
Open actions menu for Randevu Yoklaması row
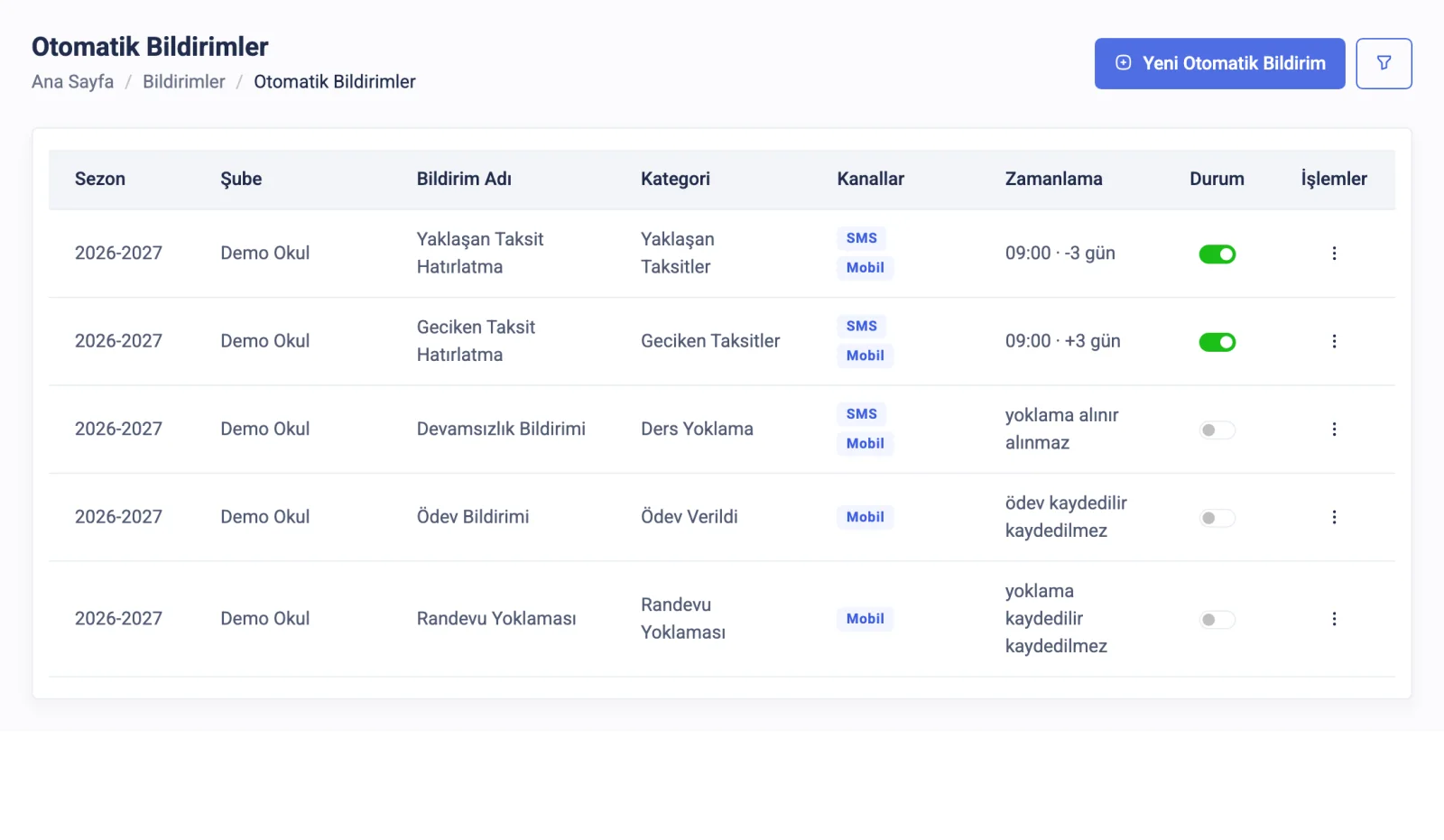point(1334,619)
